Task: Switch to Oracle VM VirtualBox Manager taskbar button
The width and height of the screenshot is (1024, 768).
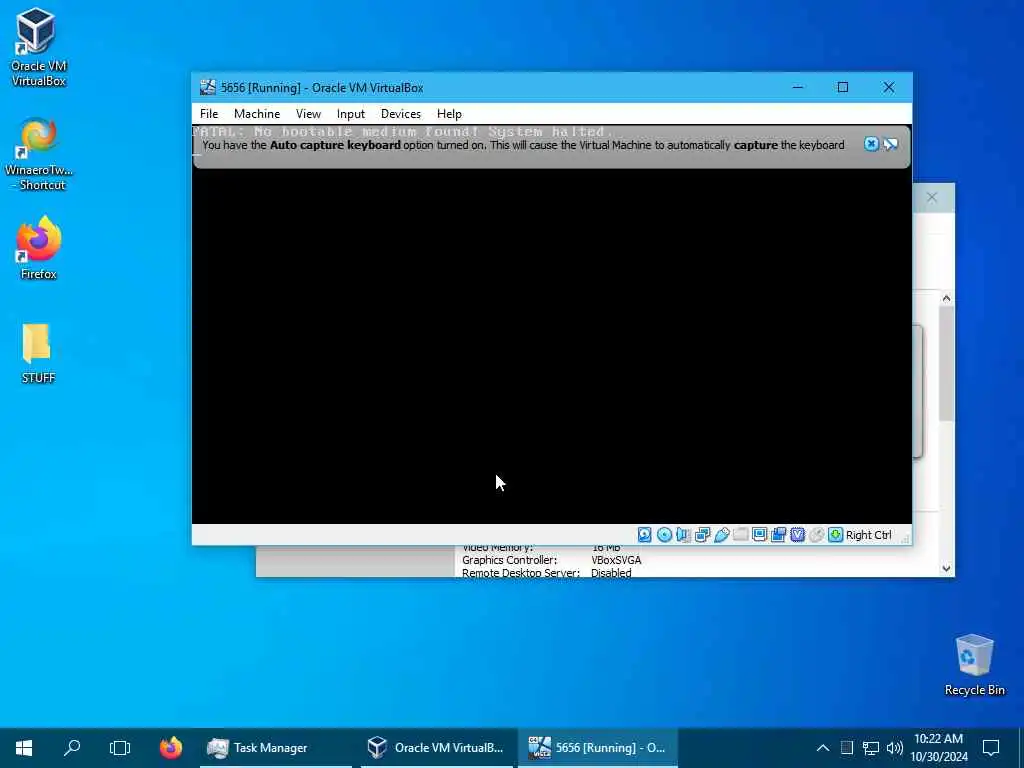Action: 436,747
